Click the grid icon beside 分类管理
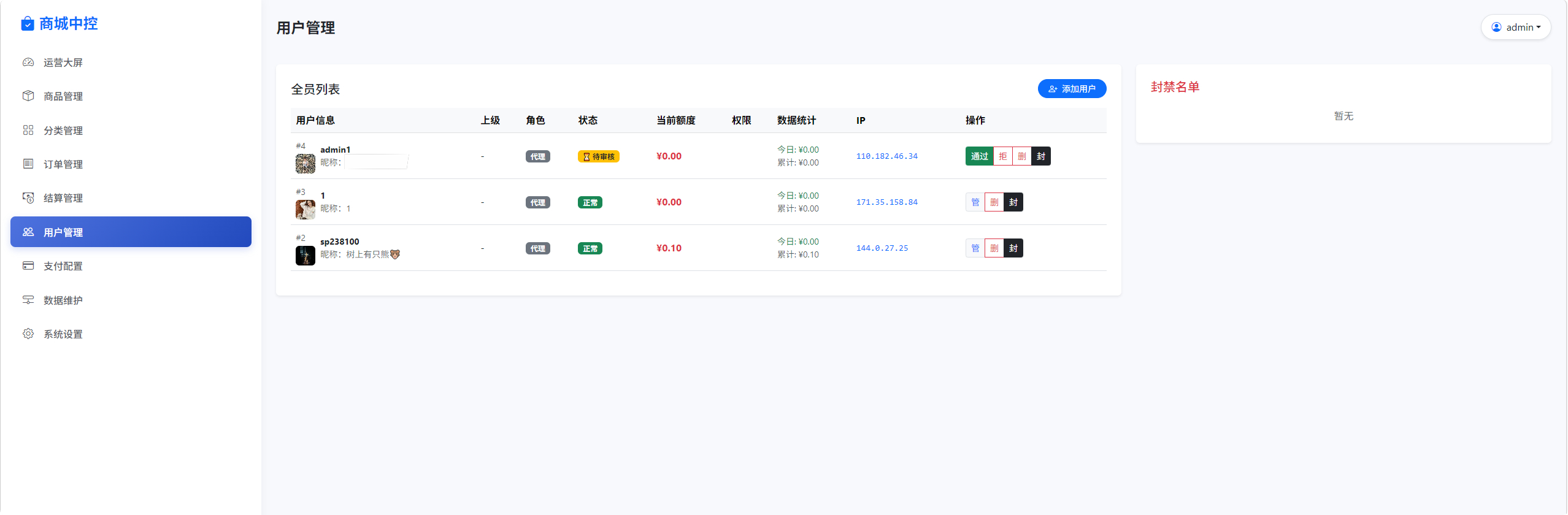Screen dimensions: 1568x515 28,130
